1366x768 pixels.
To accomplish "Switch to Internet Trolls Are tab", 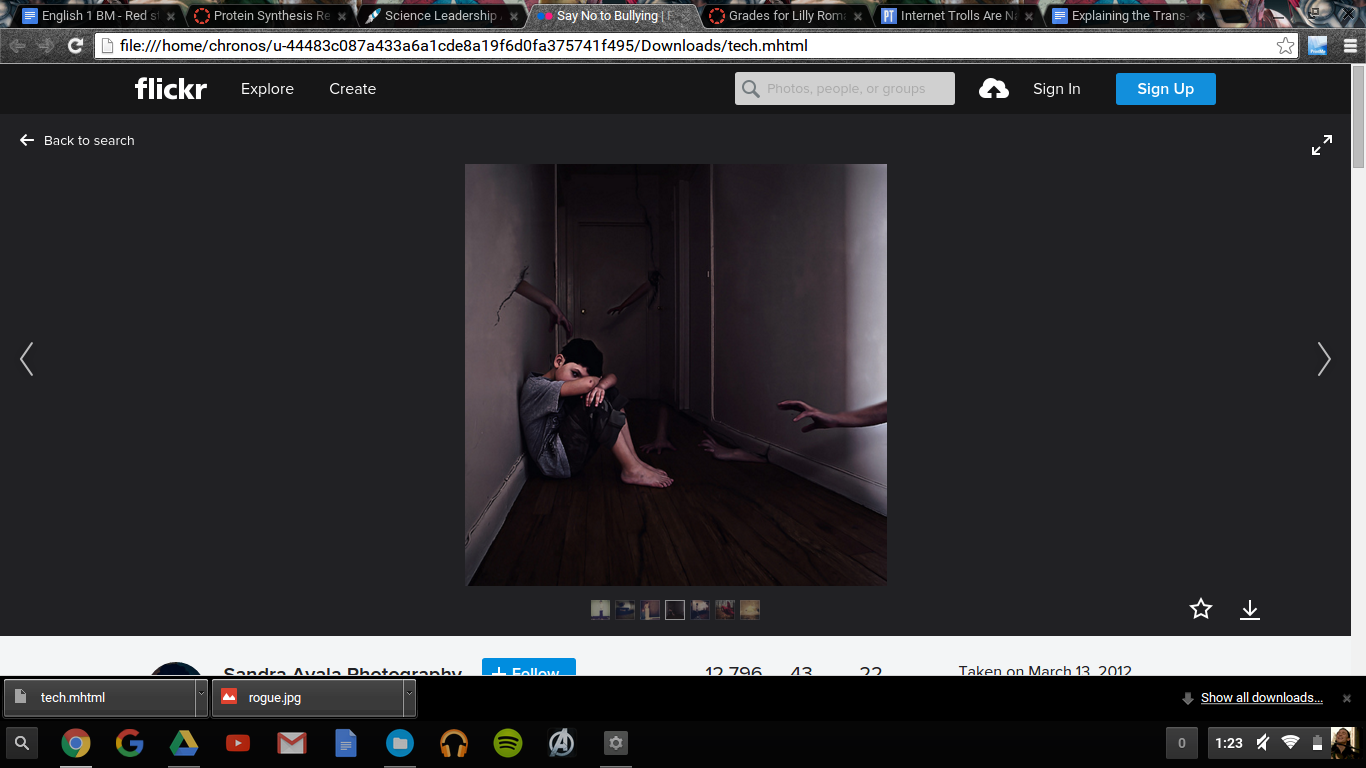I will [x=950, y=16].
